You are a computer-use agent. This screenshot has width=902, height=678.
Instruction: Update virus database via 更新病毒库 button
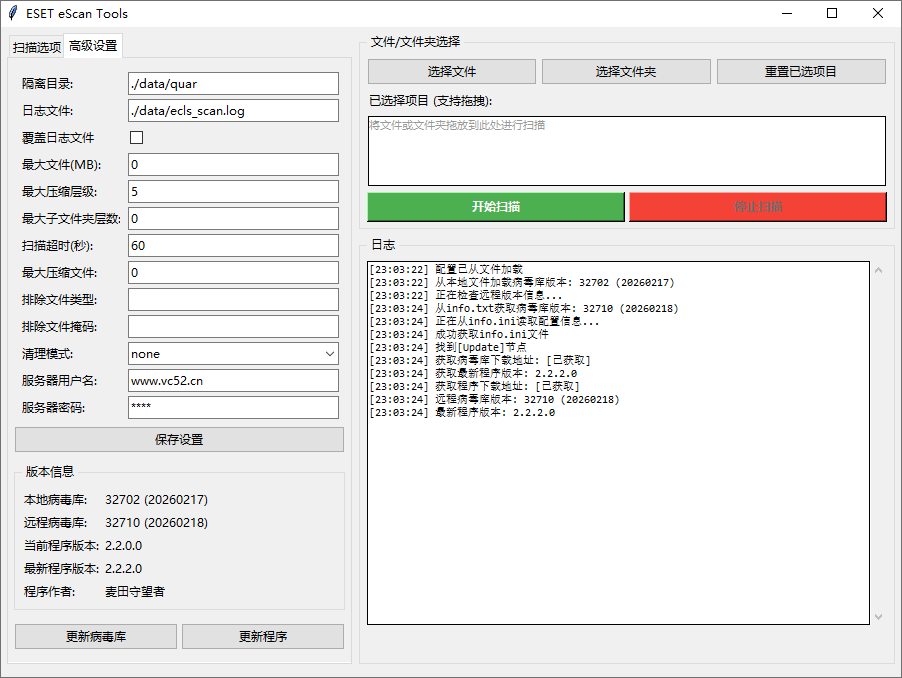click(95, 636)
